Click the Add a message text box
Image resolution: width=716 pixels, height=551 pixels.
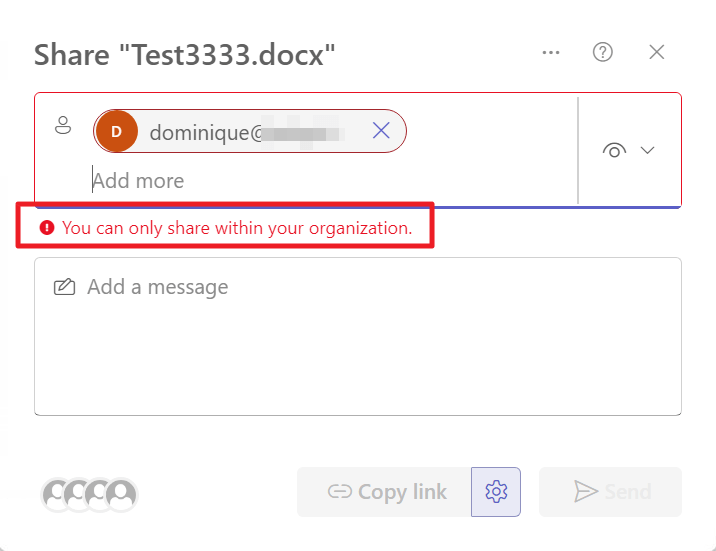[358, 345]
